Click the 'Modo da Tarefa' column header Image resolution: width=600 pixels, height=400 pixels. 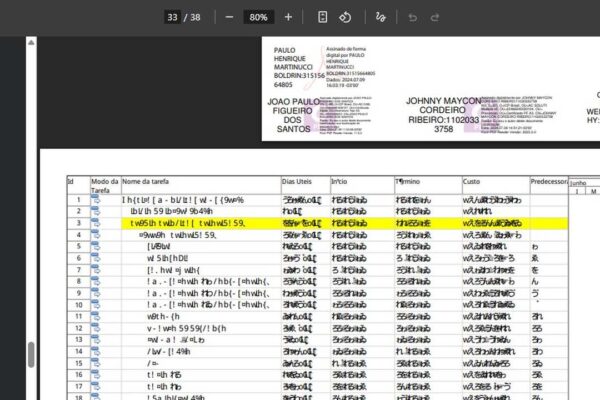tap(104, 186)
